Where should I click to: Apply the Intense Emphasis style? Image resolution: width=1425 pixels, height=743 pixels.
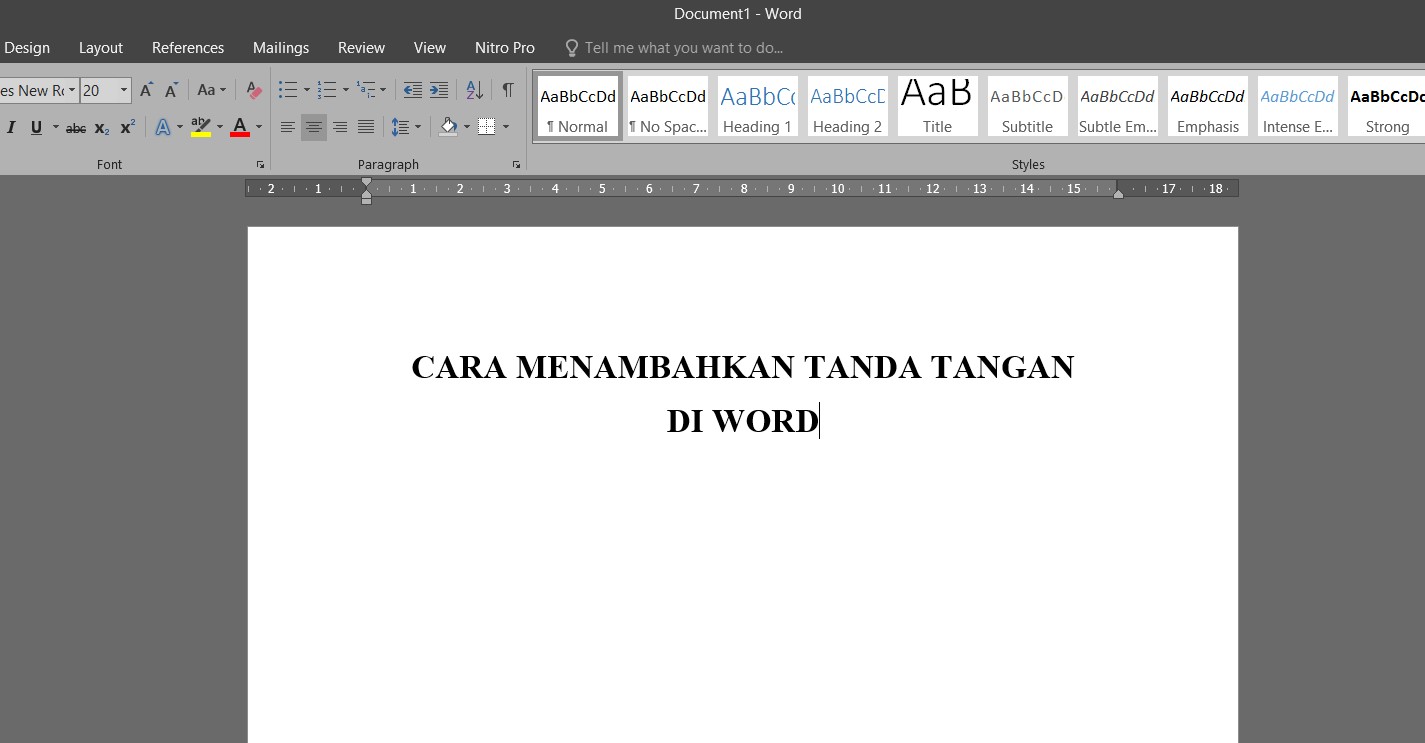tap(1298, 106)
